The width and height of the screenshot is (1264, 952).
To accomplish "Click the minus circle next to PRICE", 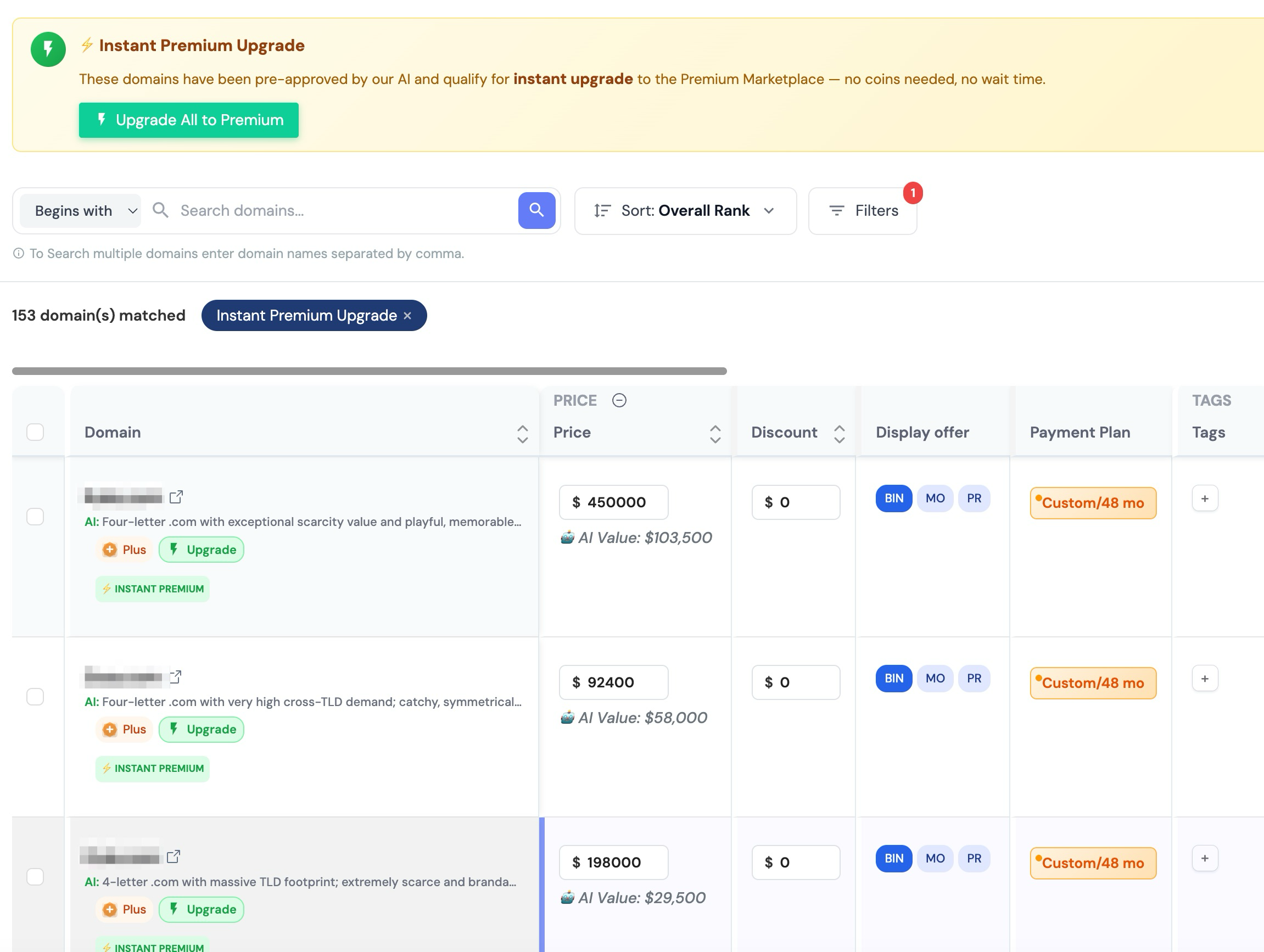I will (x=619, y=400).
